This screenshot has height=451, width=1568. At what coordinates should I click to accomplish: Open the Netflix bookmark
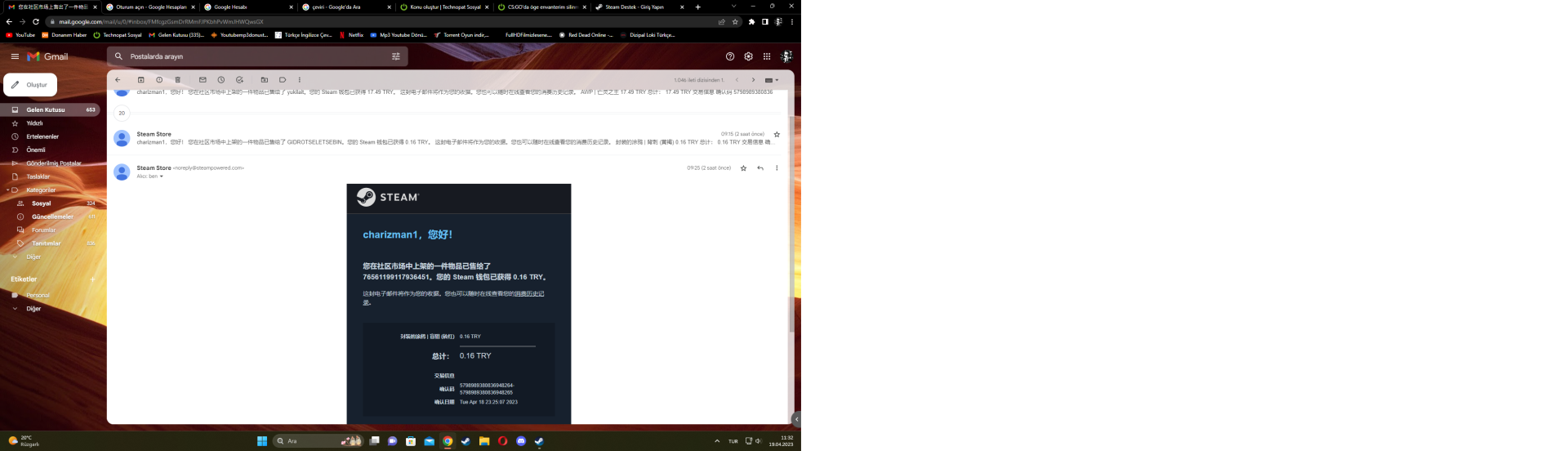click(x=351, y=35)
